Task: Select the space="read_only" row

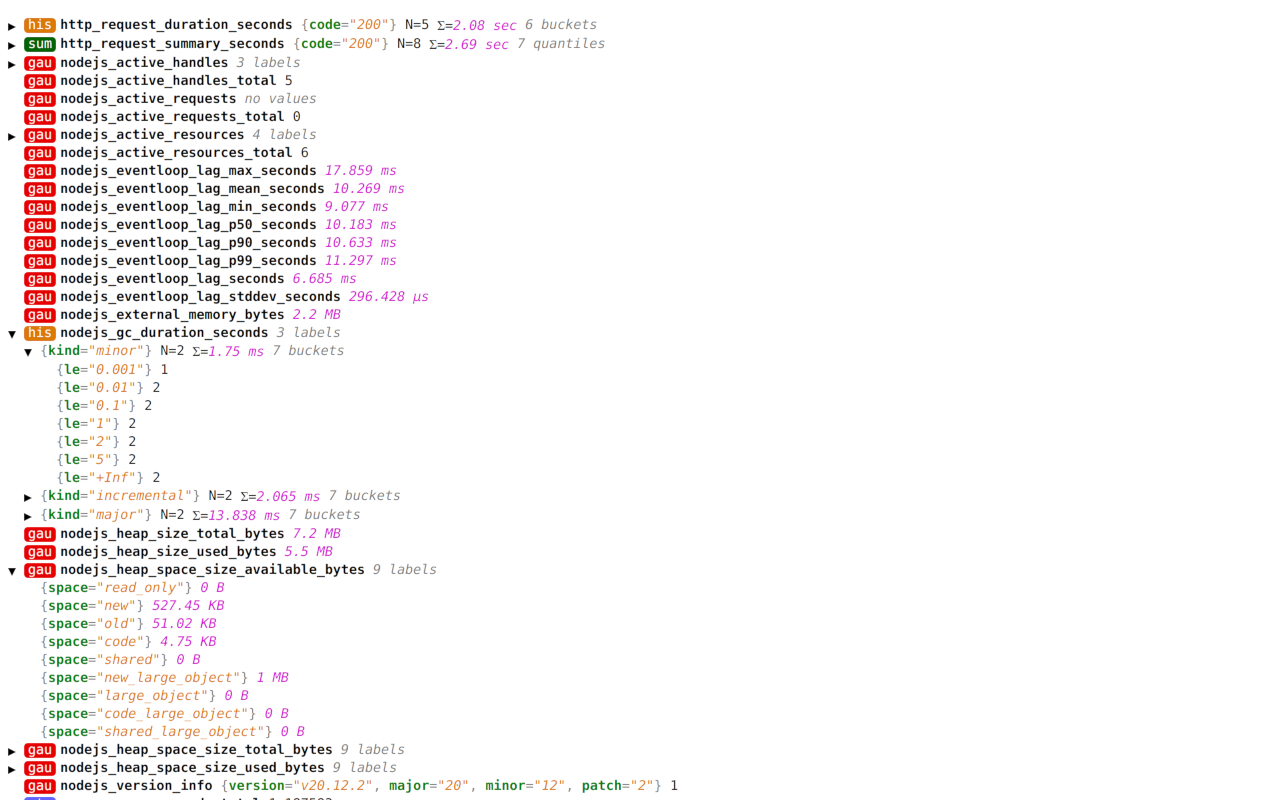Action: (x=132, y=588)
